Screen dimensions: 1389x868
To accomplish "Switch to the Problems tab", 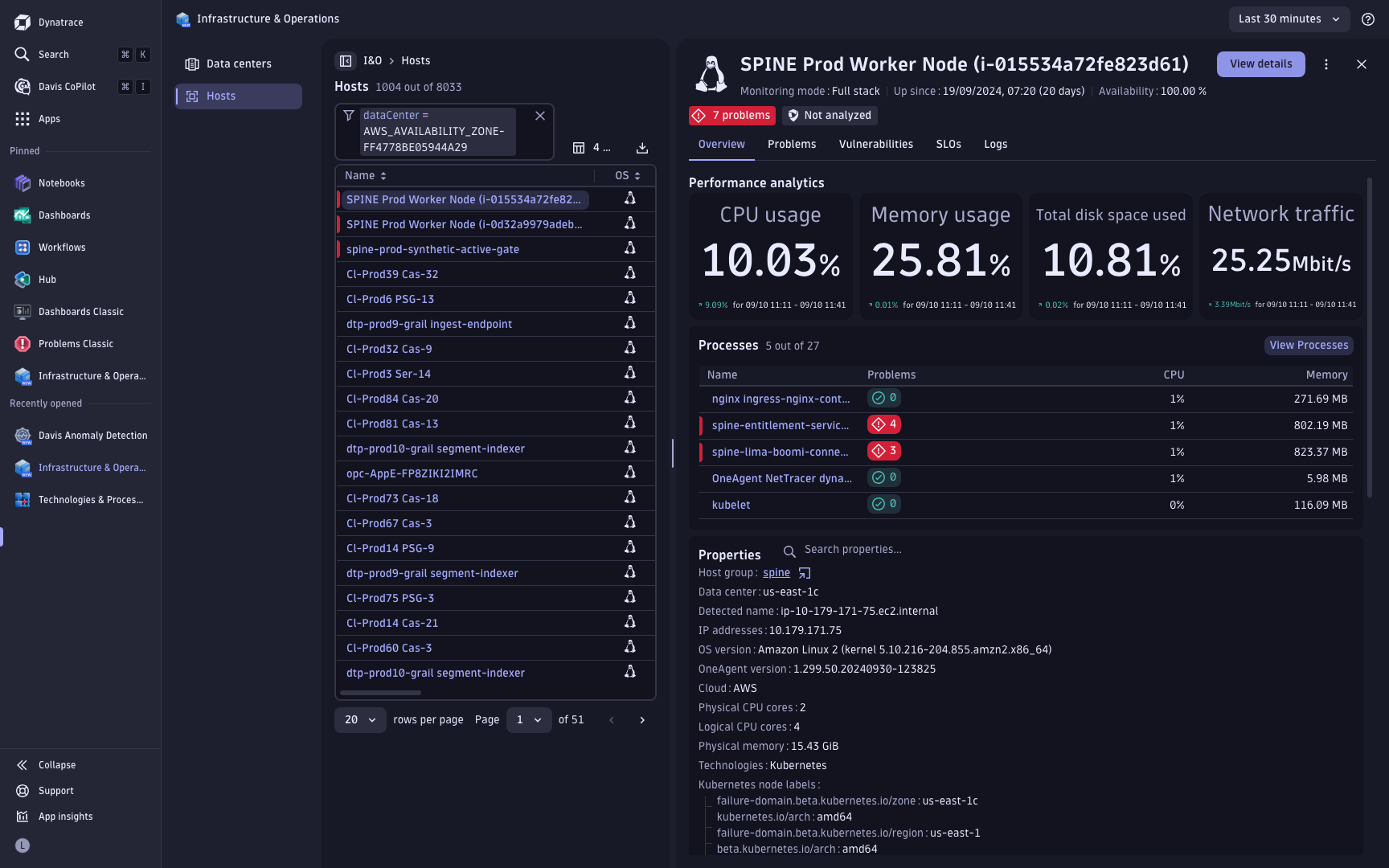I will click(792, 145).
